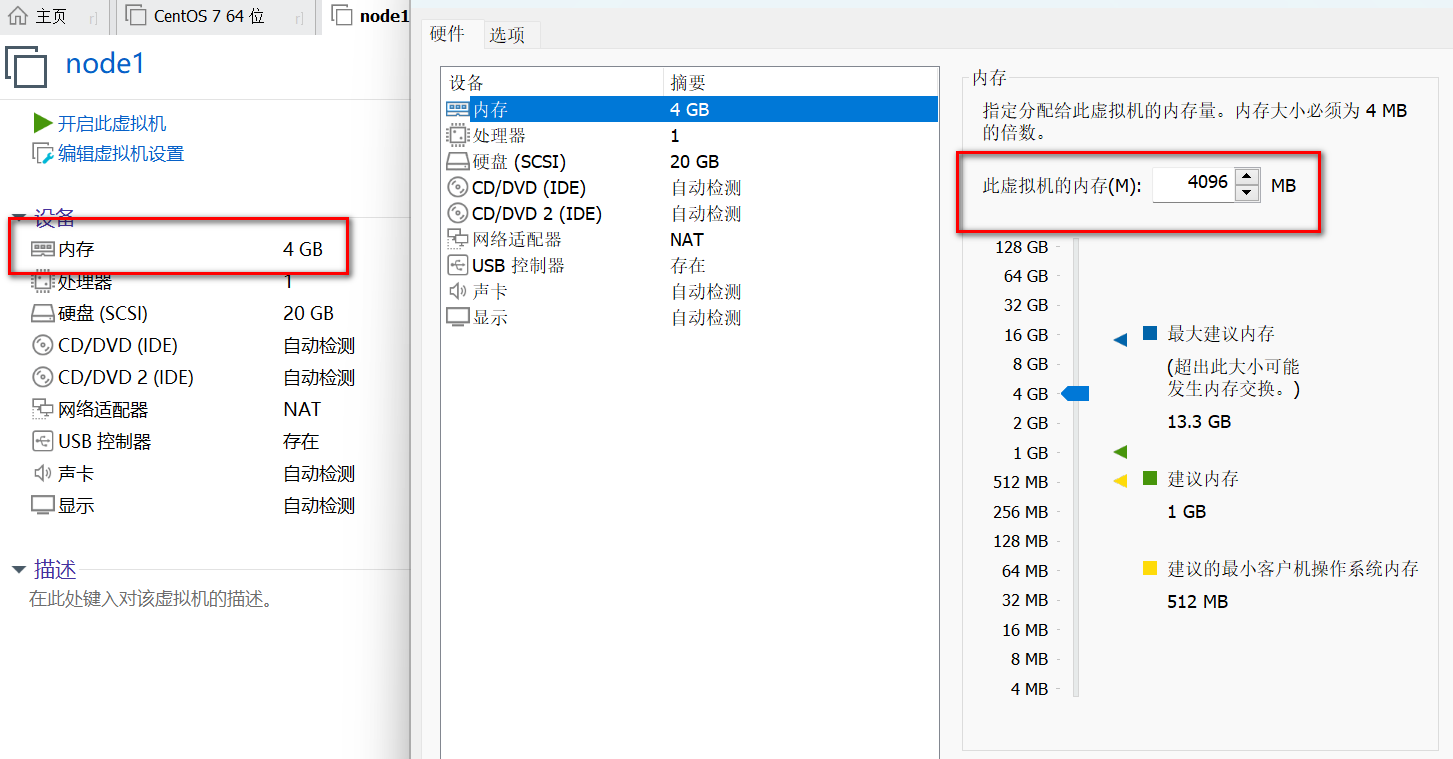This screenshot has height=759, width=1453.
Task: Click the 网络适配器 icon in hardware dialog list
Action: point(457,239)
